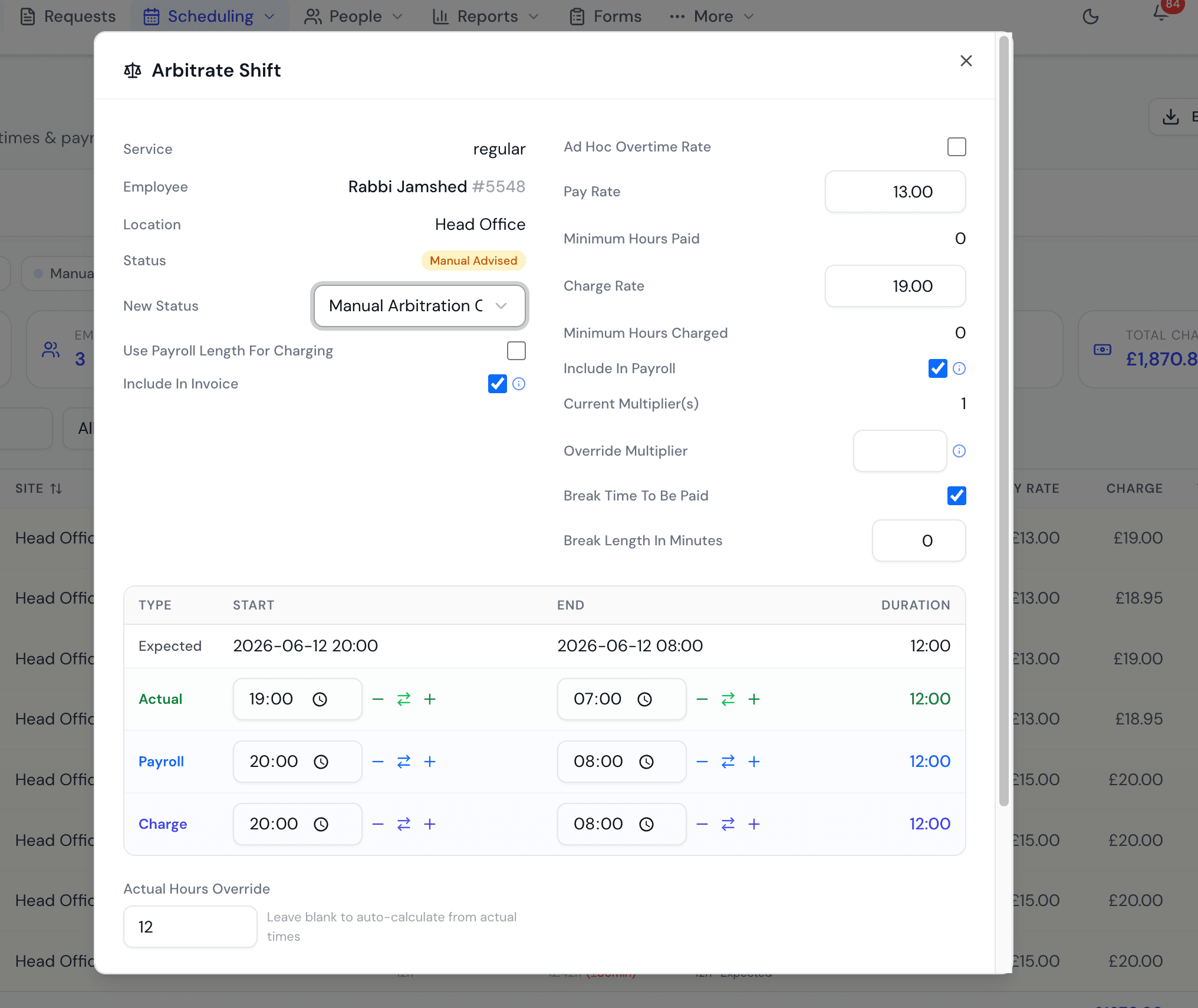The height and width of the screenshot is (1008, 1198).
Task: Close the Arbitrate Shift dialog
Action: click(x=966, y=61)
